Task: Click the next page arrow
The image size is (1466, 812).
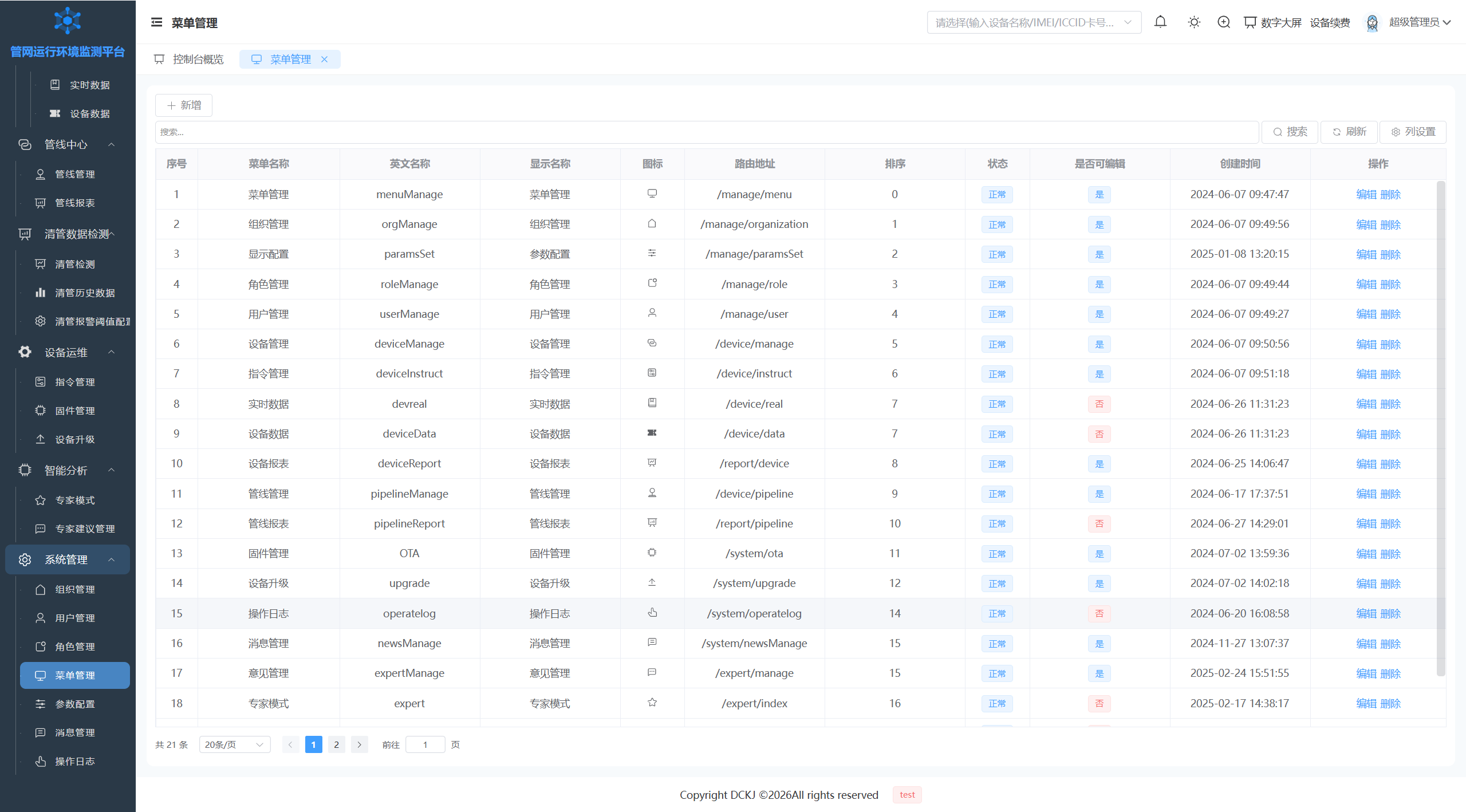Action: coord(359,744)
